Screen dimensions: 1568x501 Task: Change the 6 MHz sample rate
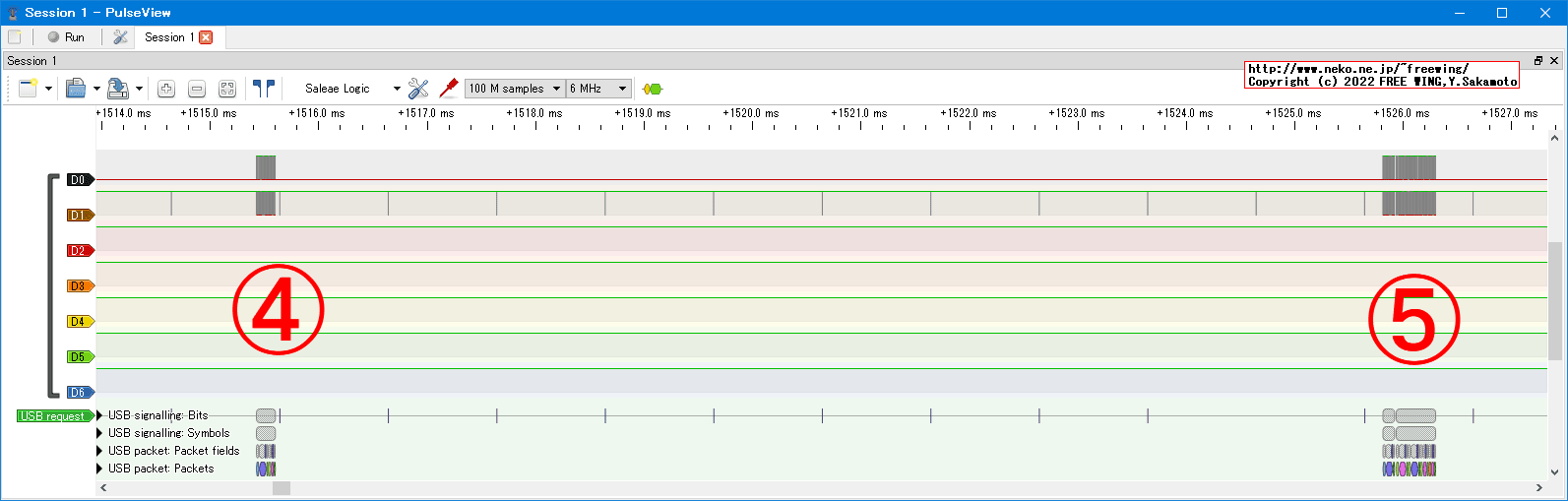597,89
